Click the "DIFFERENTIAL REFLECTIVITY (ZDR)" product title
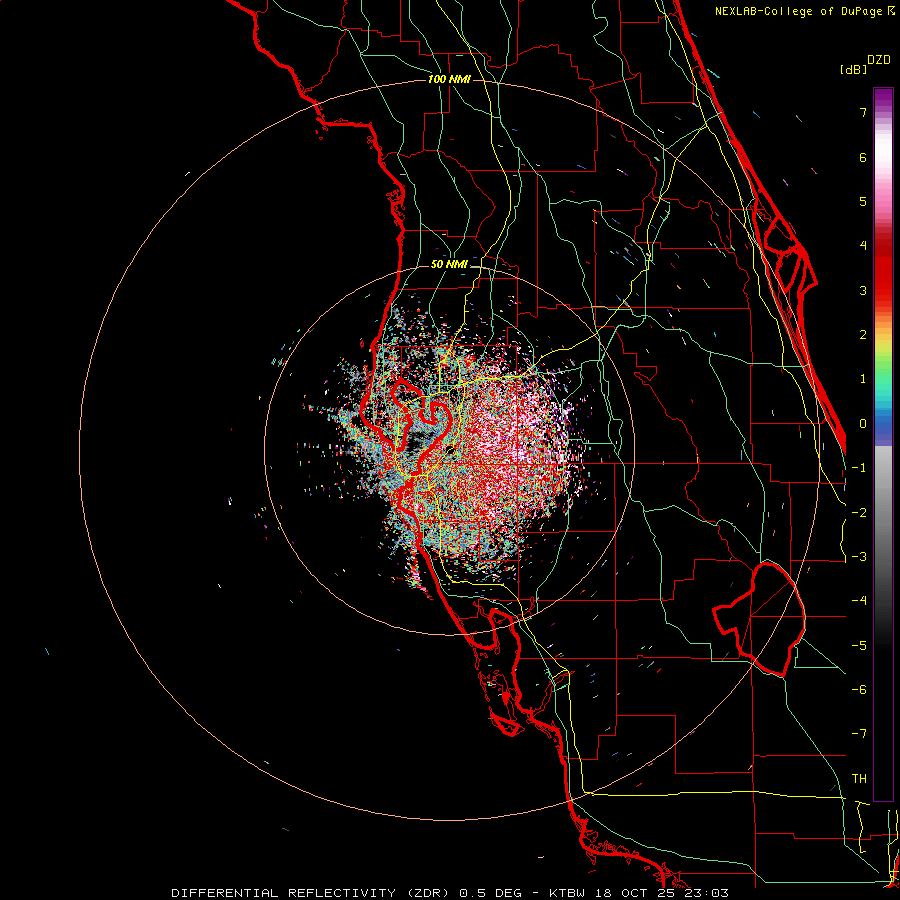The image size is (900, 900). 312,893
